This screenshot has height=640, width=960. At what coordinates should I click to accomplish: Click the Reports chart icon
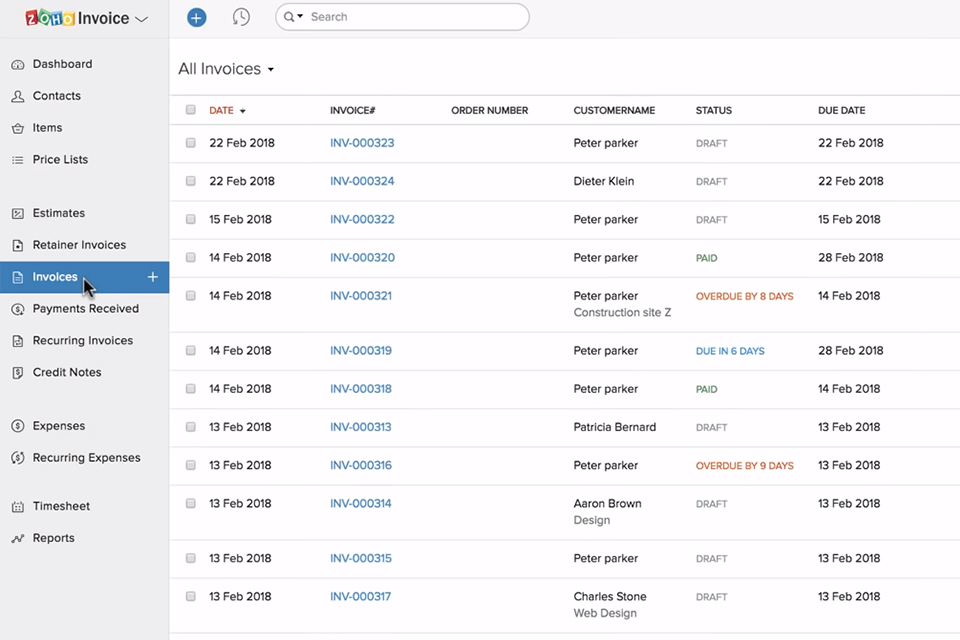[17, 539]
